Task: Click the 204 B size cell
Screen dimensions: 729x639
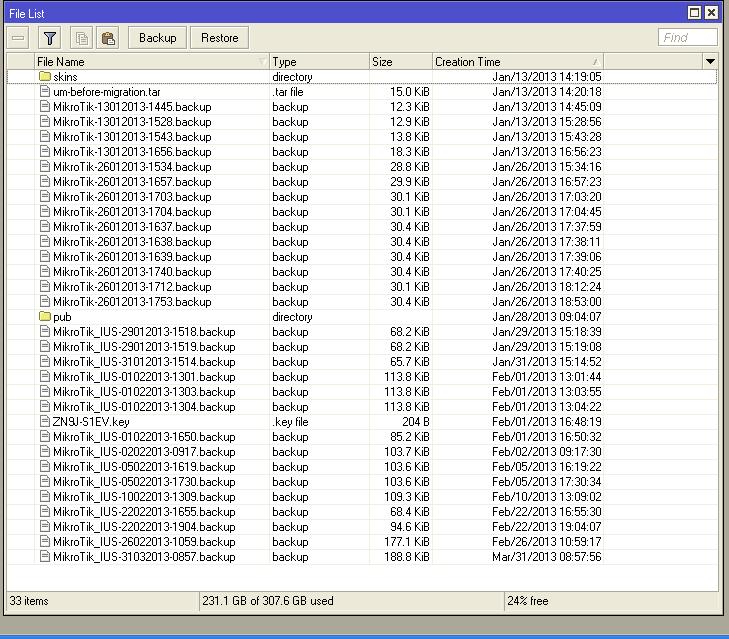Action: (x=416, y=421)
